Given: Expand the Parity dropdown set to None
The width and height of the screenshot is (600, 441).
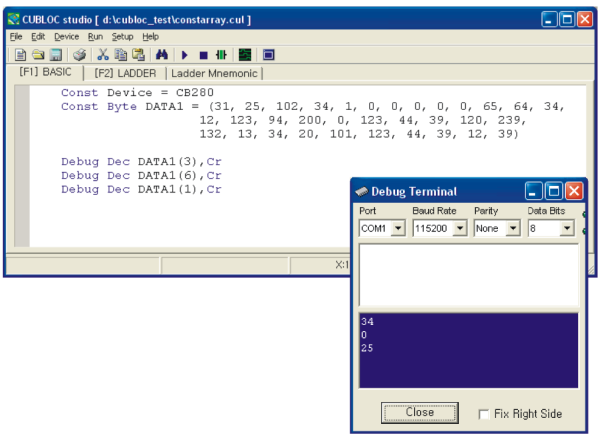Looking at the screenshot, I should tap(512, 228).
